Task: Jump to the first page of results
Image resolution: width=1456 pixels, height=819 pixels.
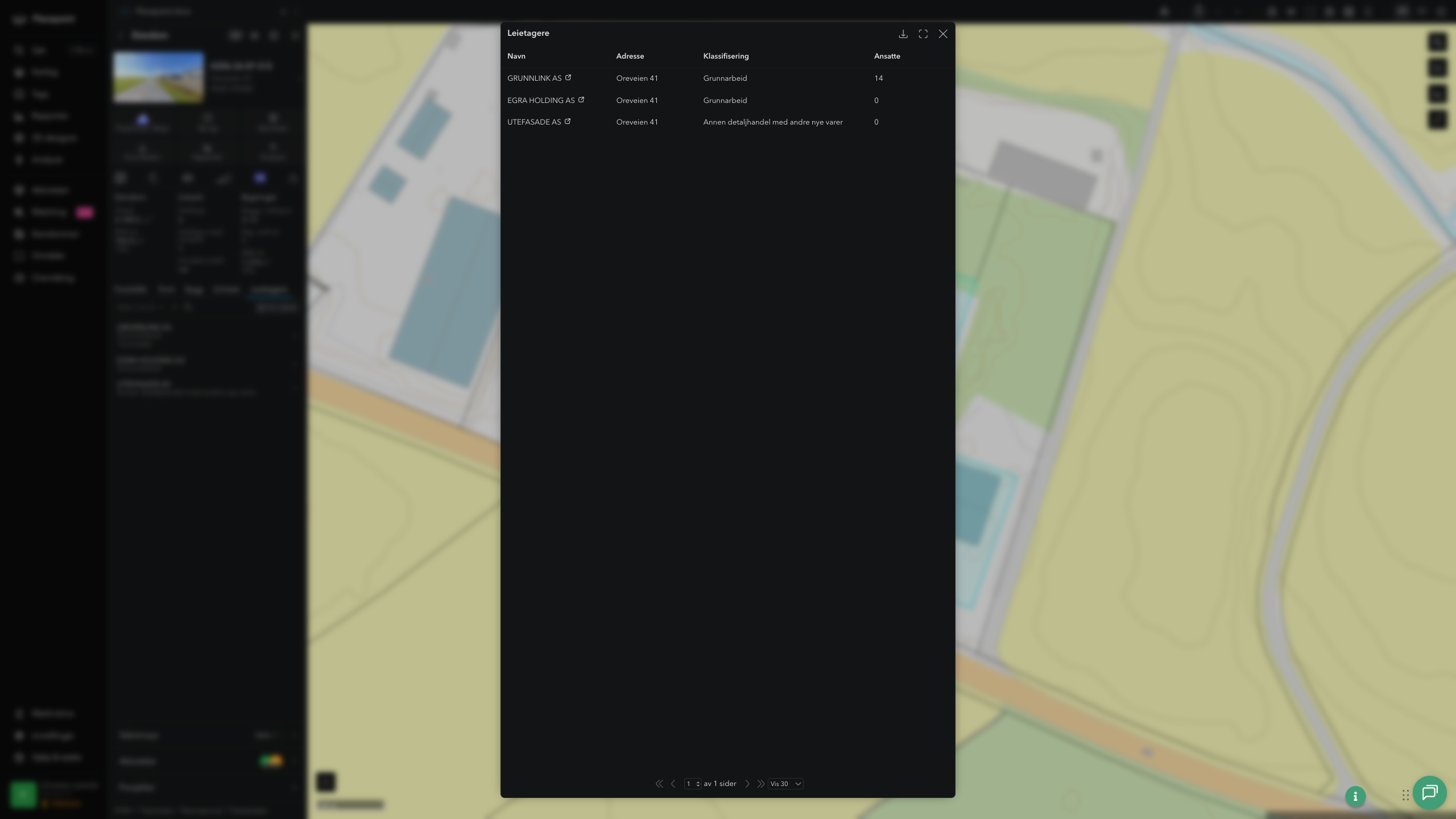Action: coord(659,784)
